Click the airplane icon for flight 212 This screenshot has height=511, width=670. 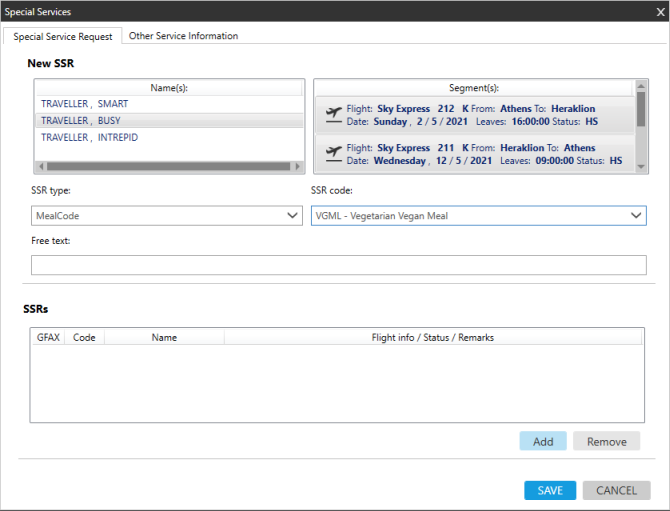(x=333, y=115)
